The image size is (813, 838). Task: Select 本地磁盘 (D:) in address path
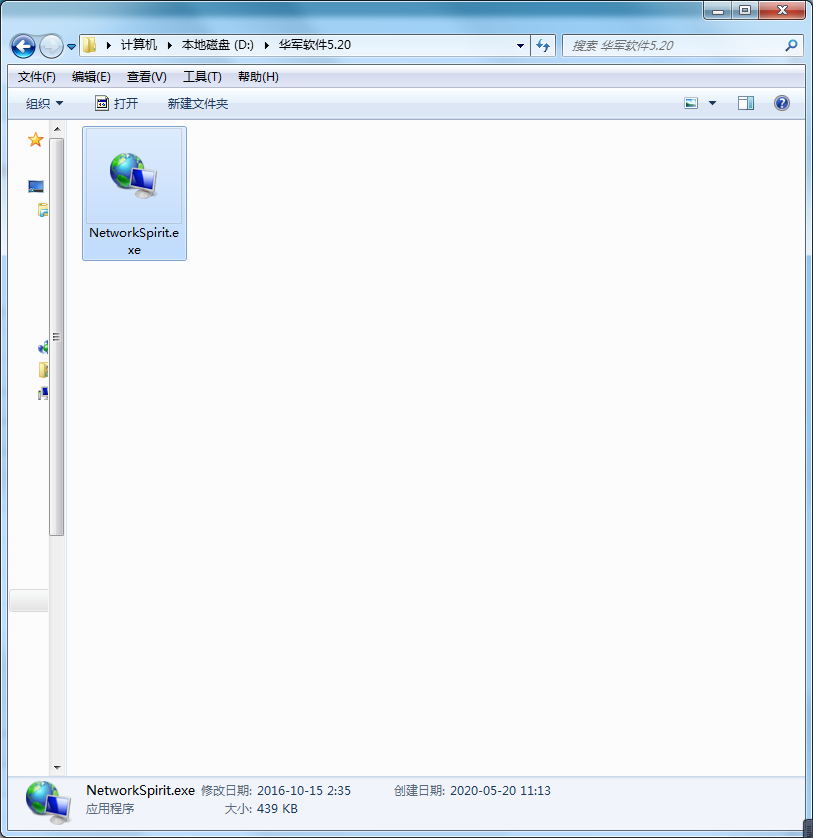[218, 45]
